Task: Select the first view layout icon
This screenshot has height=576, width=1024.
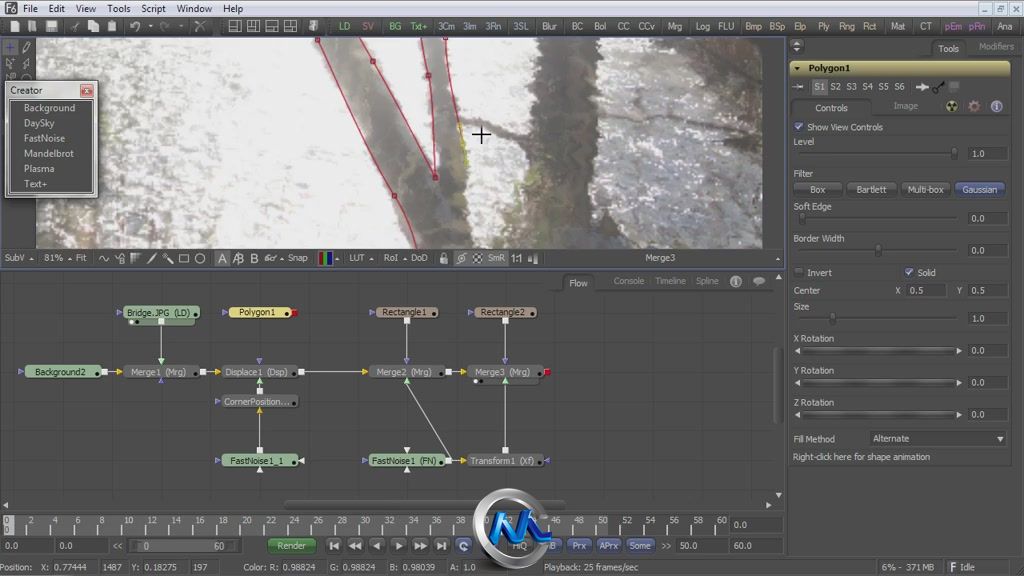Action: pos(235,26)
